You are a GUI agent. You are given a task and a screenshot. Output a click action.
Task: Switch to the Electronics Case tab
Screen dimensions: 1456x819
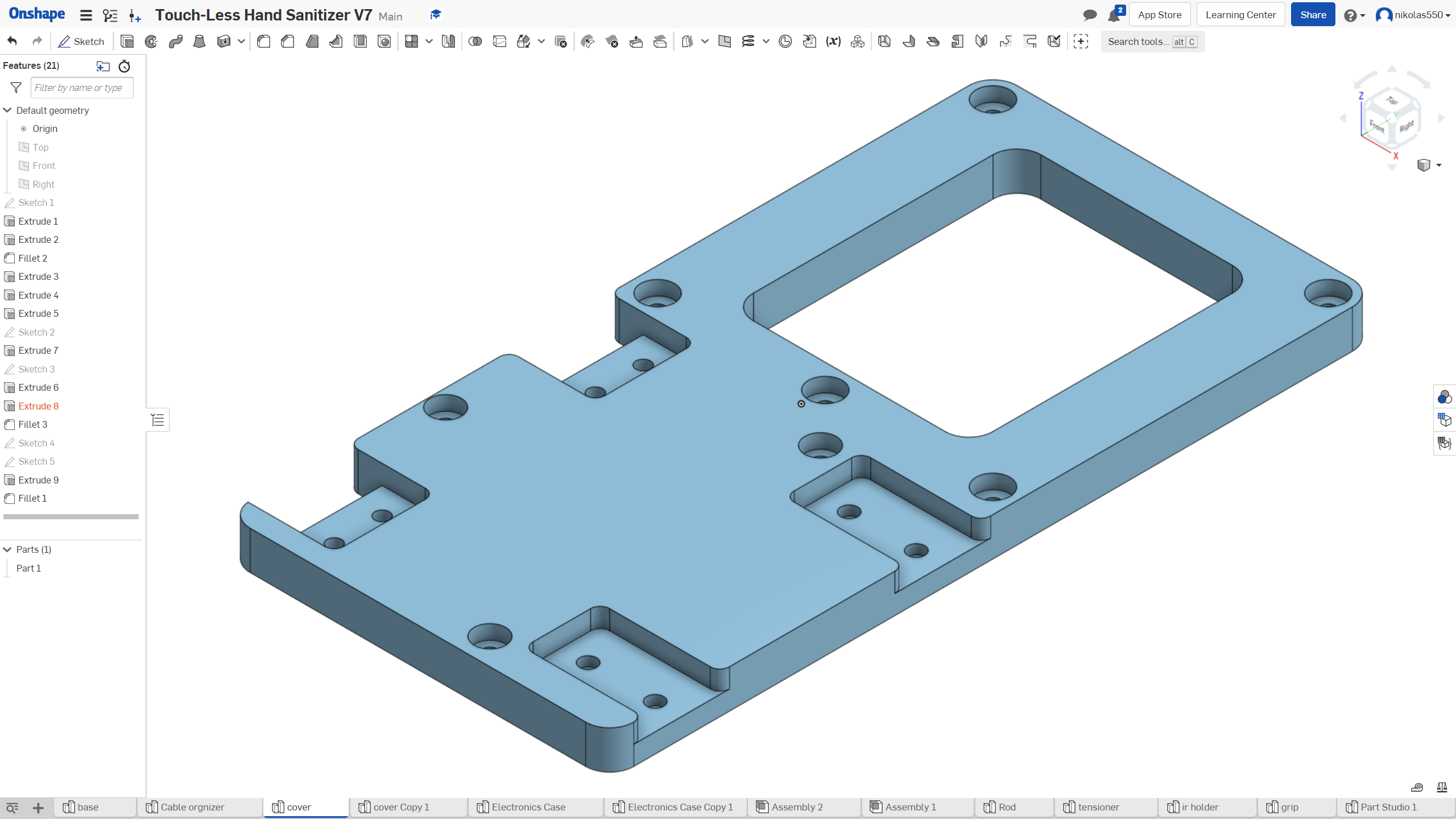(528, 807)
